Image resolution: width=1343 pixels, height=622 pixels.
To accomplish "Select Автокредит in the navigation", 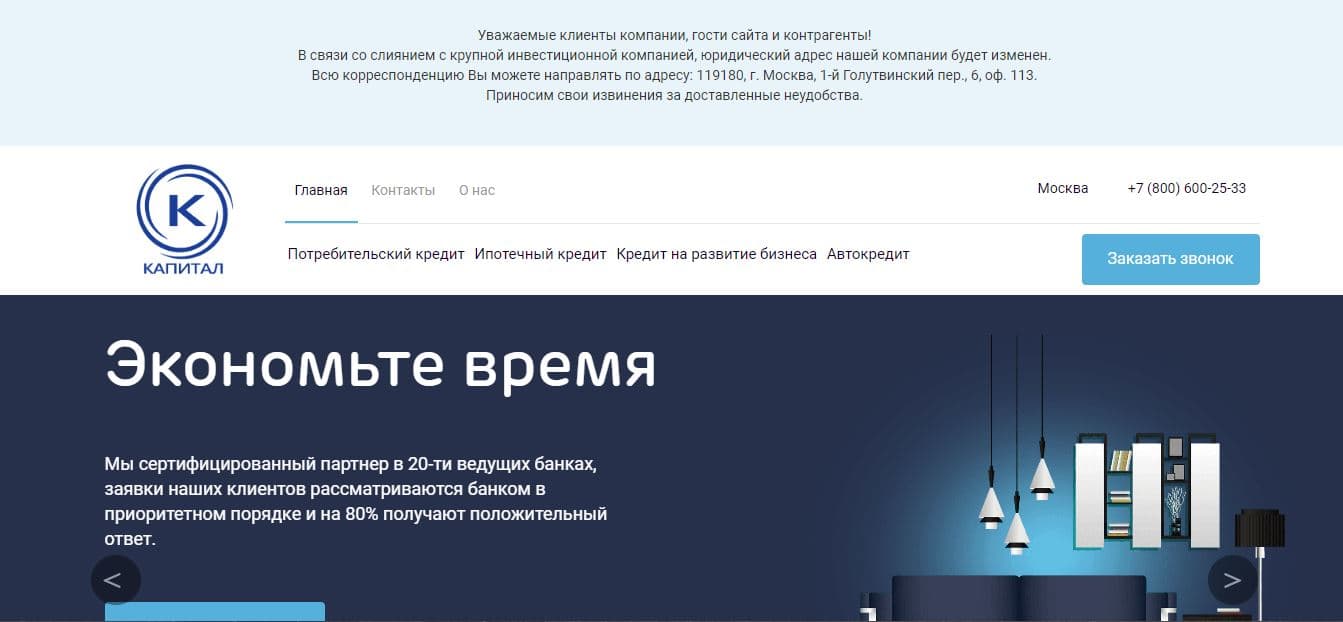I will point(868,253).
